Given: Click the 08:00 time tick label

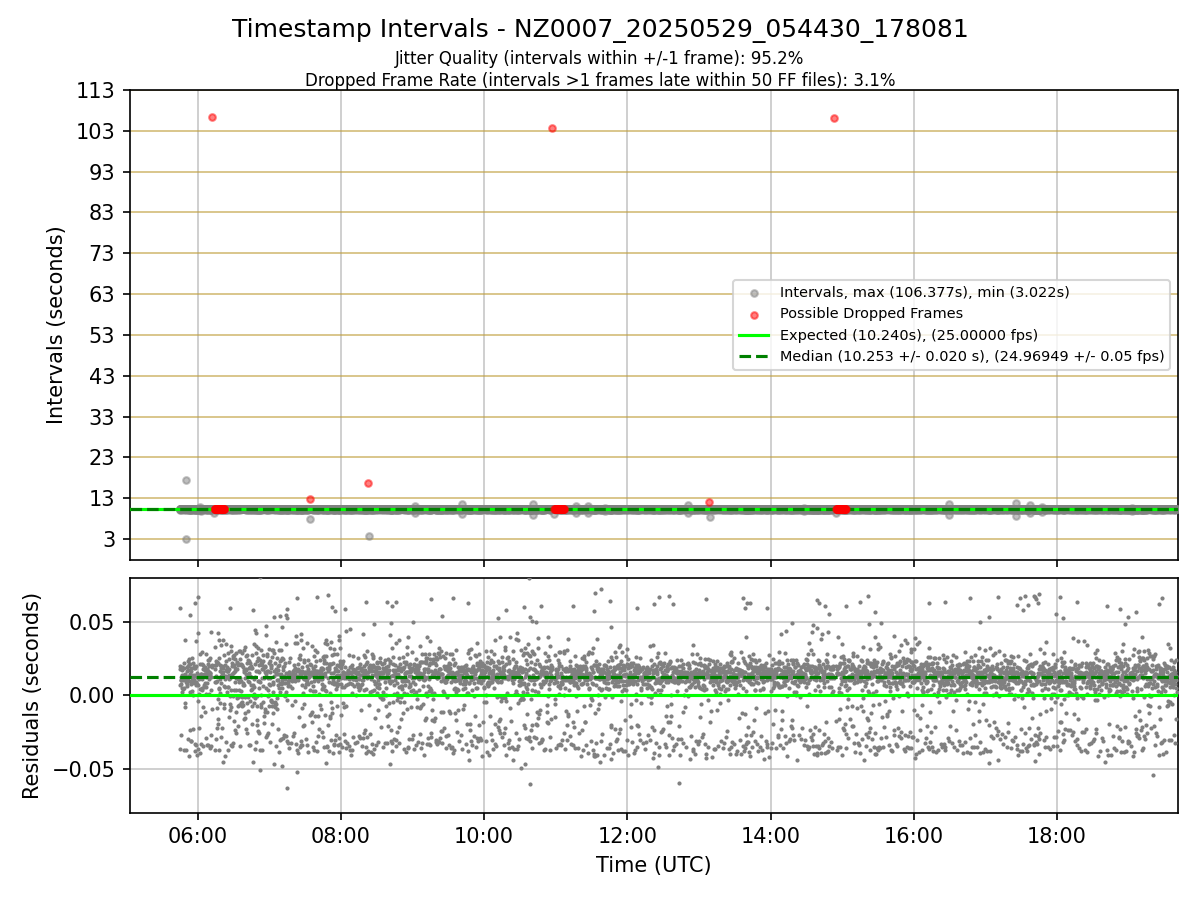Looking at the screenshot, I should [341, 835].
